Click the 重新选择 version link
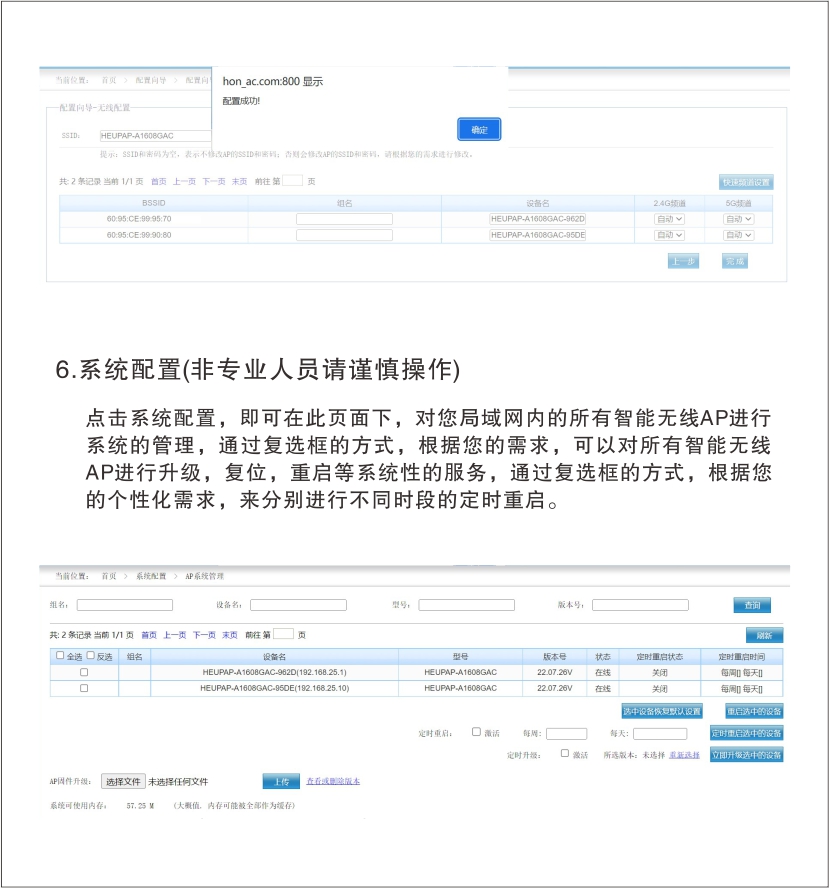The width and height of the screenshot is (829, 888). click(684, 755)
